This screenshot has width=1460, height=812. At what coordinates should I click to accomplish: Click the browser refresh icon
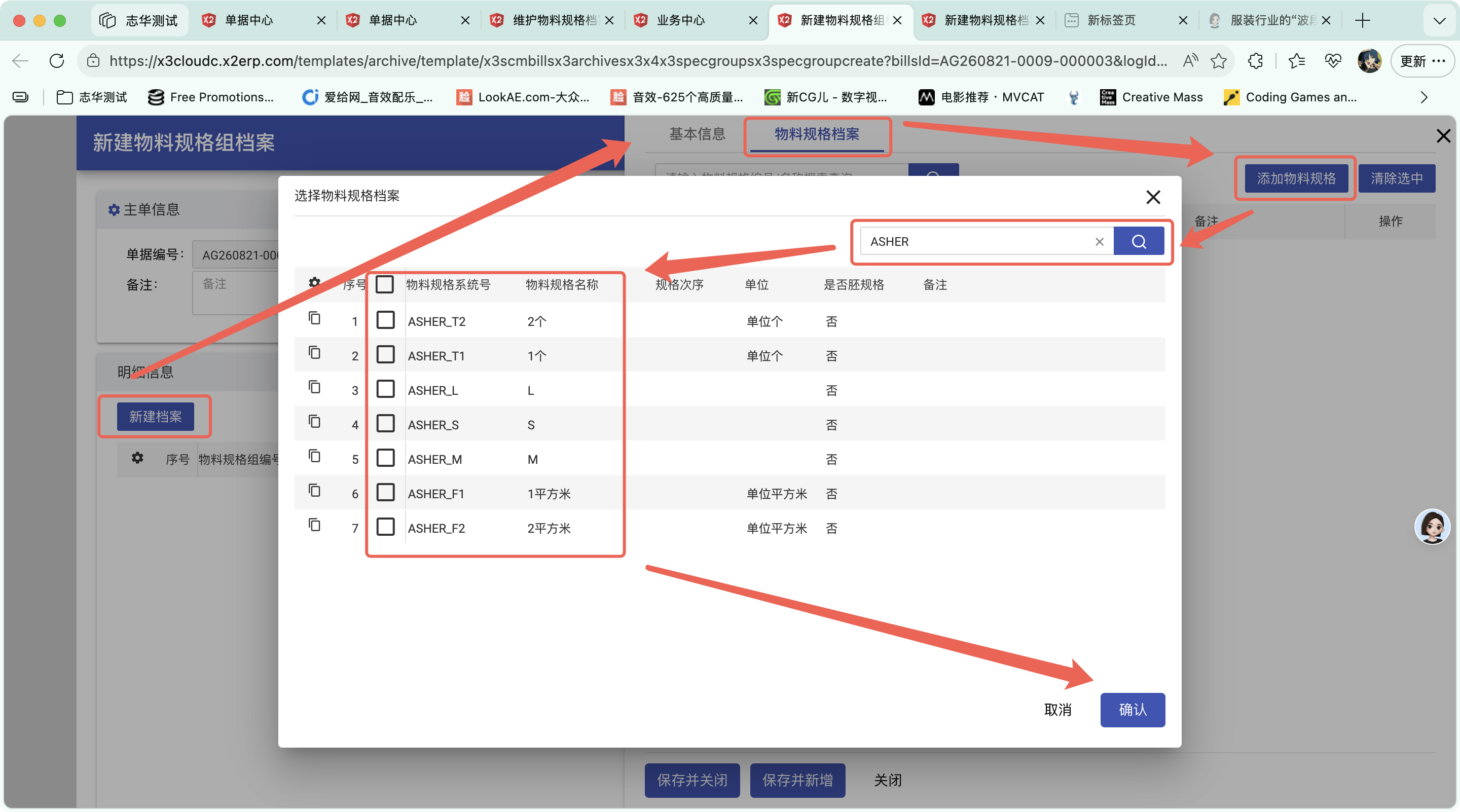pyautogui.click(x=57, y=61)
